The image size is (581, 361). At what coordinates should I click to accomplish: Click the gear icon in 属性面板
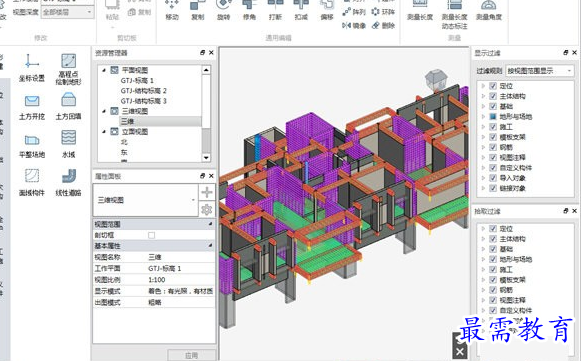point(207,209)
